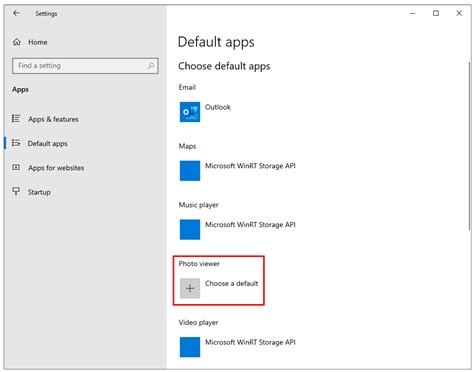
Task: Click the Apps section header in sidebar
Action: coord(20,89)
